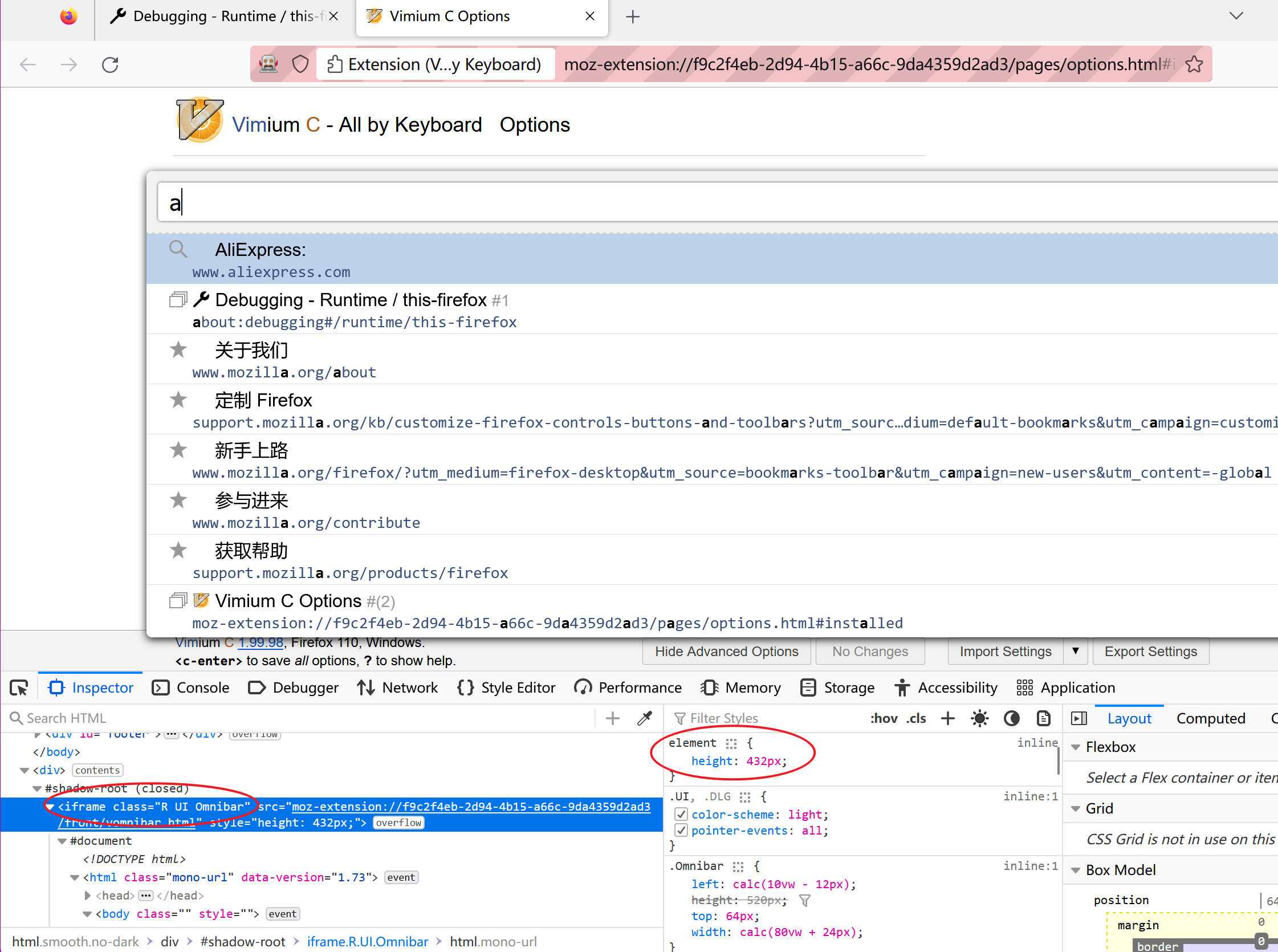Activate the eyedropper color picker in Inspector
This screenshot has width=1278, height=952.
(644, 718)
